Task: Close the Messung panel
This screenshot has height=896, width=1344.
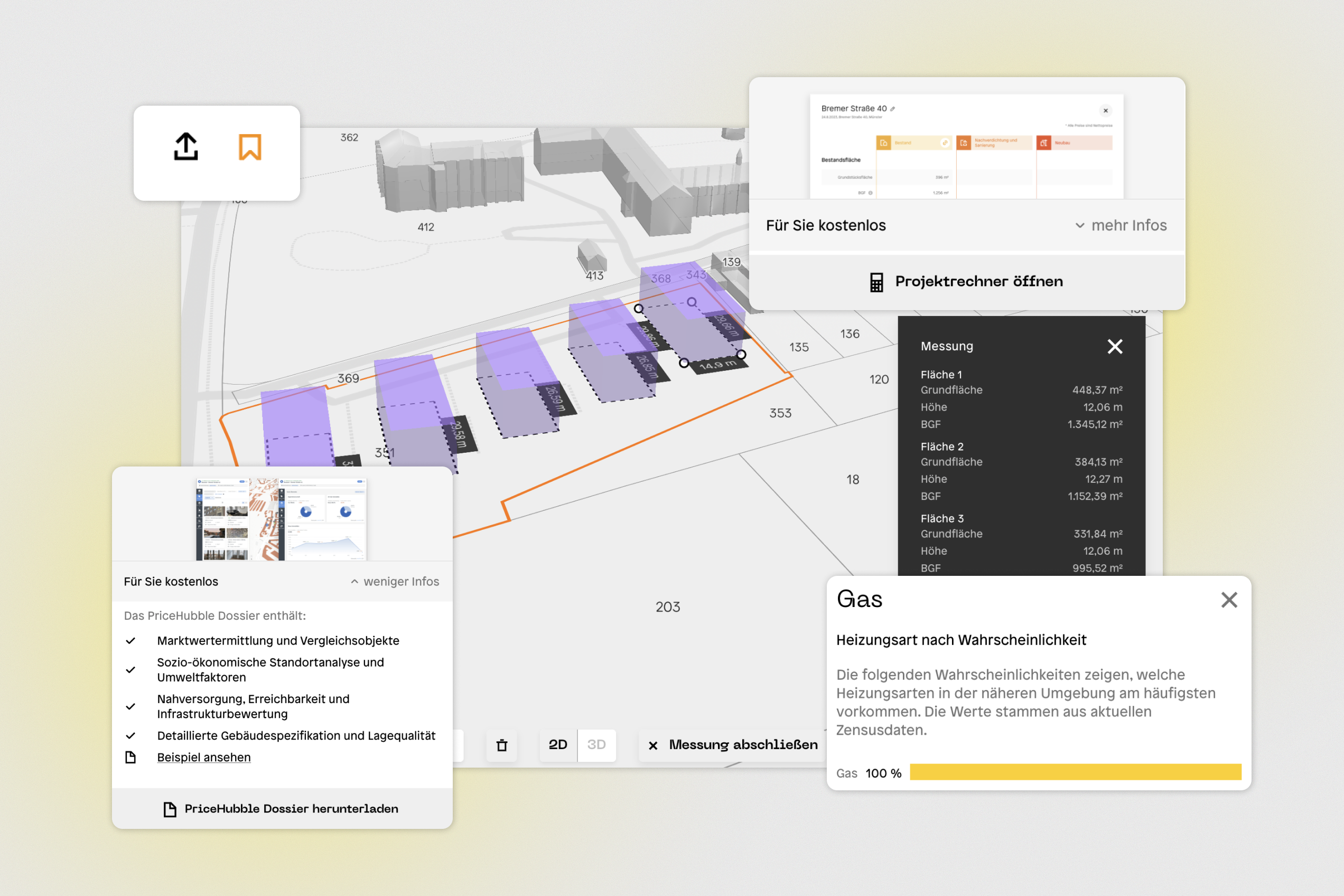Action: coord(1115,346)
